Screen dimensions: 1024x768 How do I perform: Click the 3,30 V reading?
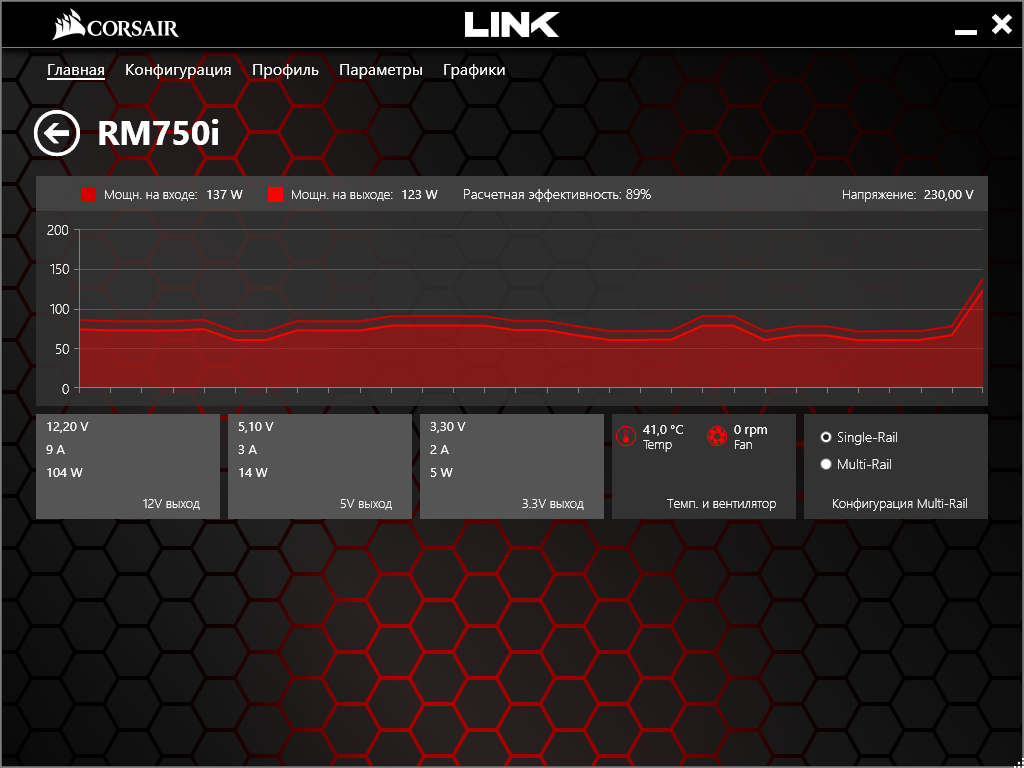point(448,427)
